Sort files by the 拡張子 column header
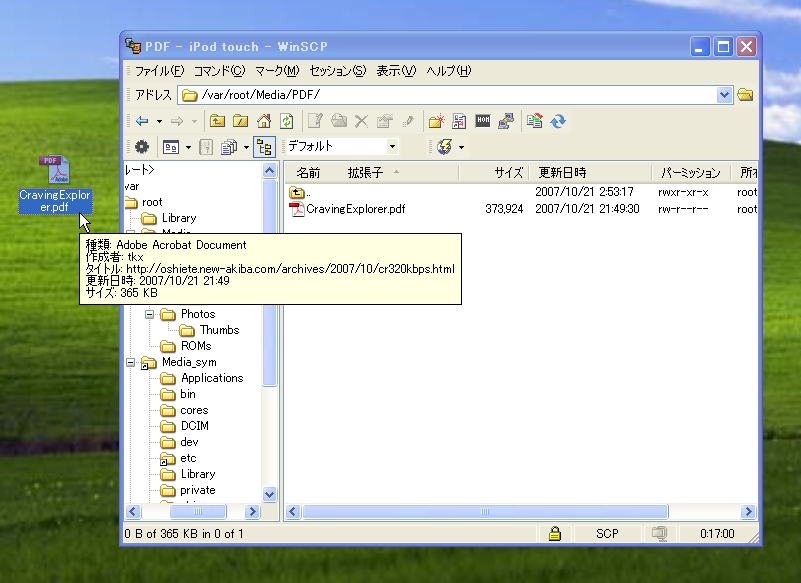This screenshot has width=801, height=583. tap(365, 173)
